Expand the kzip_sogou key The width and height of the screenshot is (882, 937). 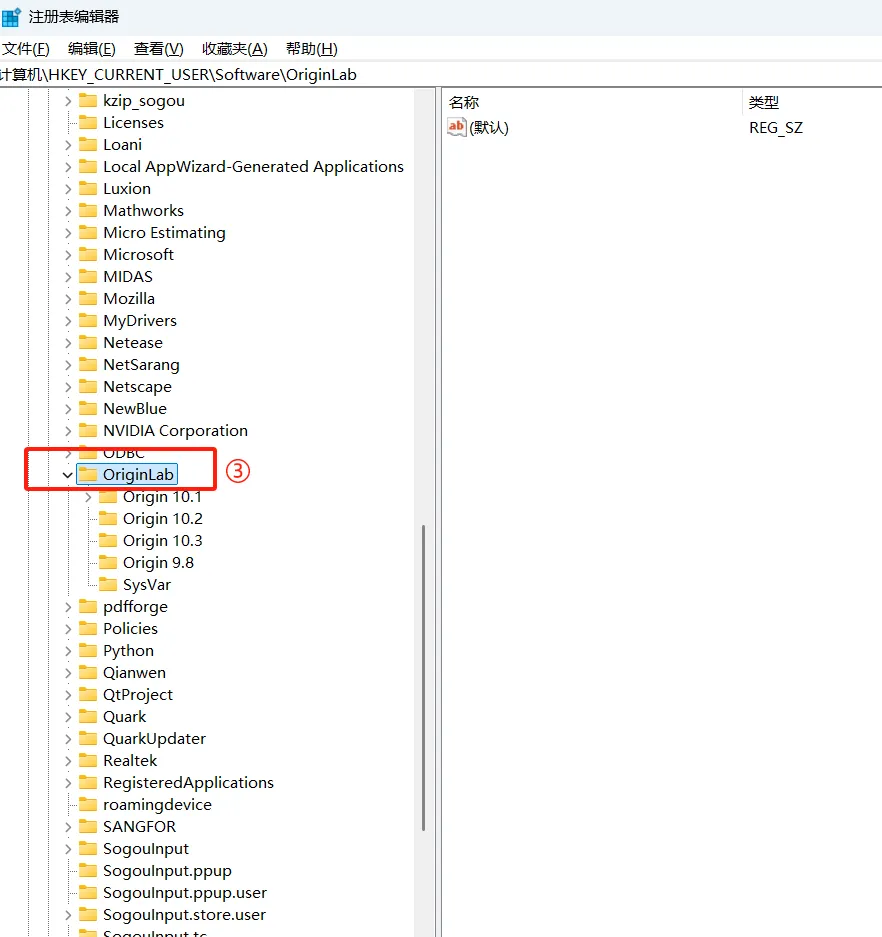(68, 101)
